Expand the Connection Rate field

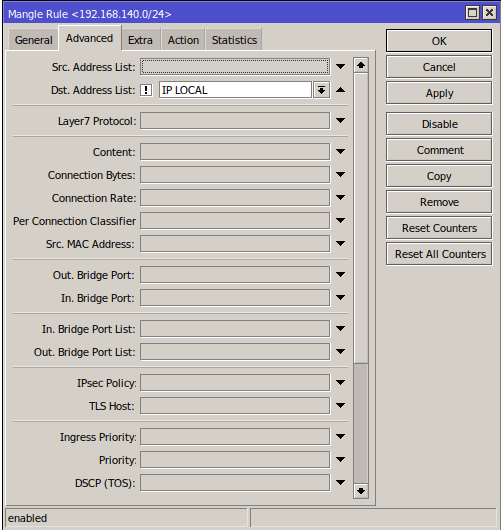coord(340,197)
